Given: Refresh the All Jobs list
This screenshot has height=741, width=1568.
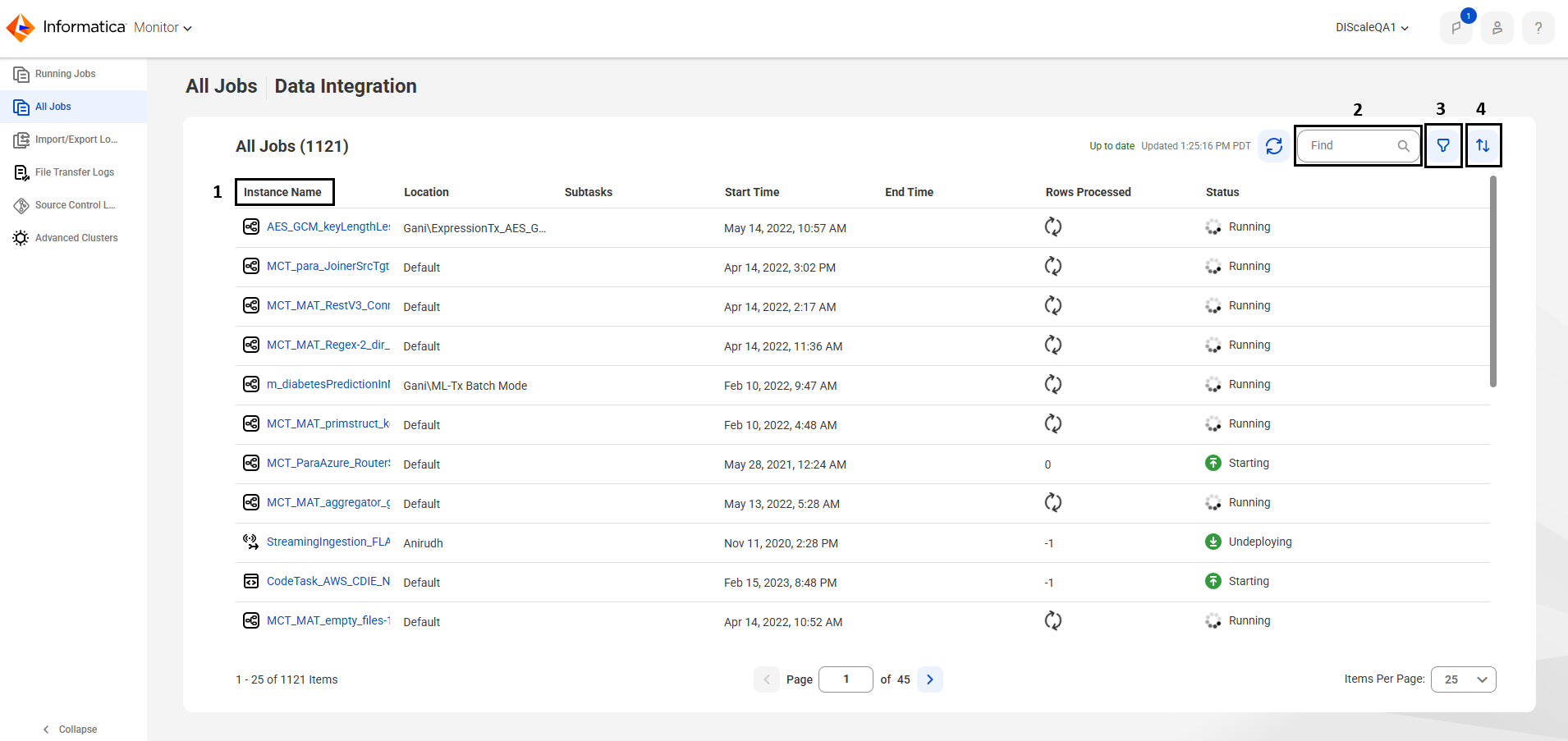Looking at the screenshot, I should pos(1274,146).
